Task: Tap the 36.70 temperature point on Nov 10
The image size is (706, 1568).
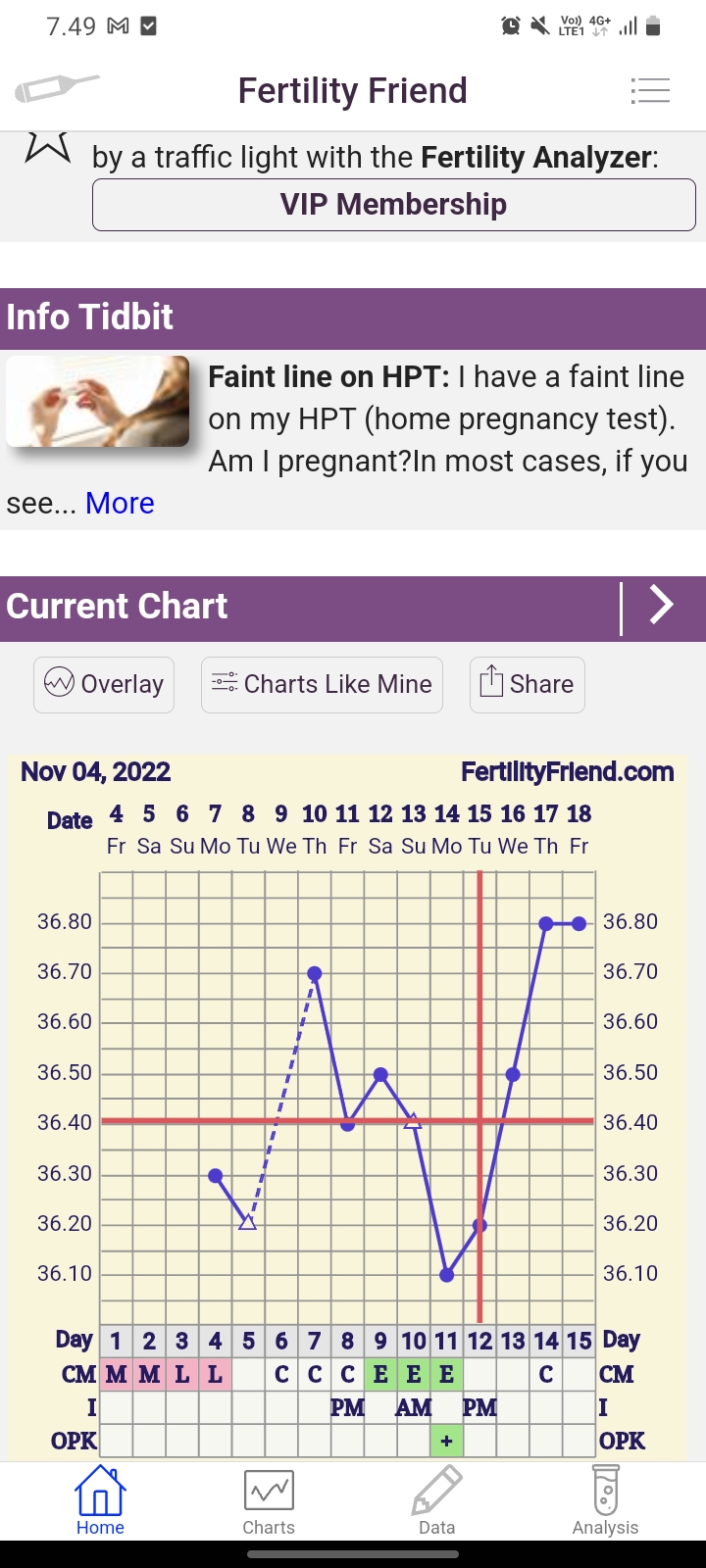Action: pos(315,973)
